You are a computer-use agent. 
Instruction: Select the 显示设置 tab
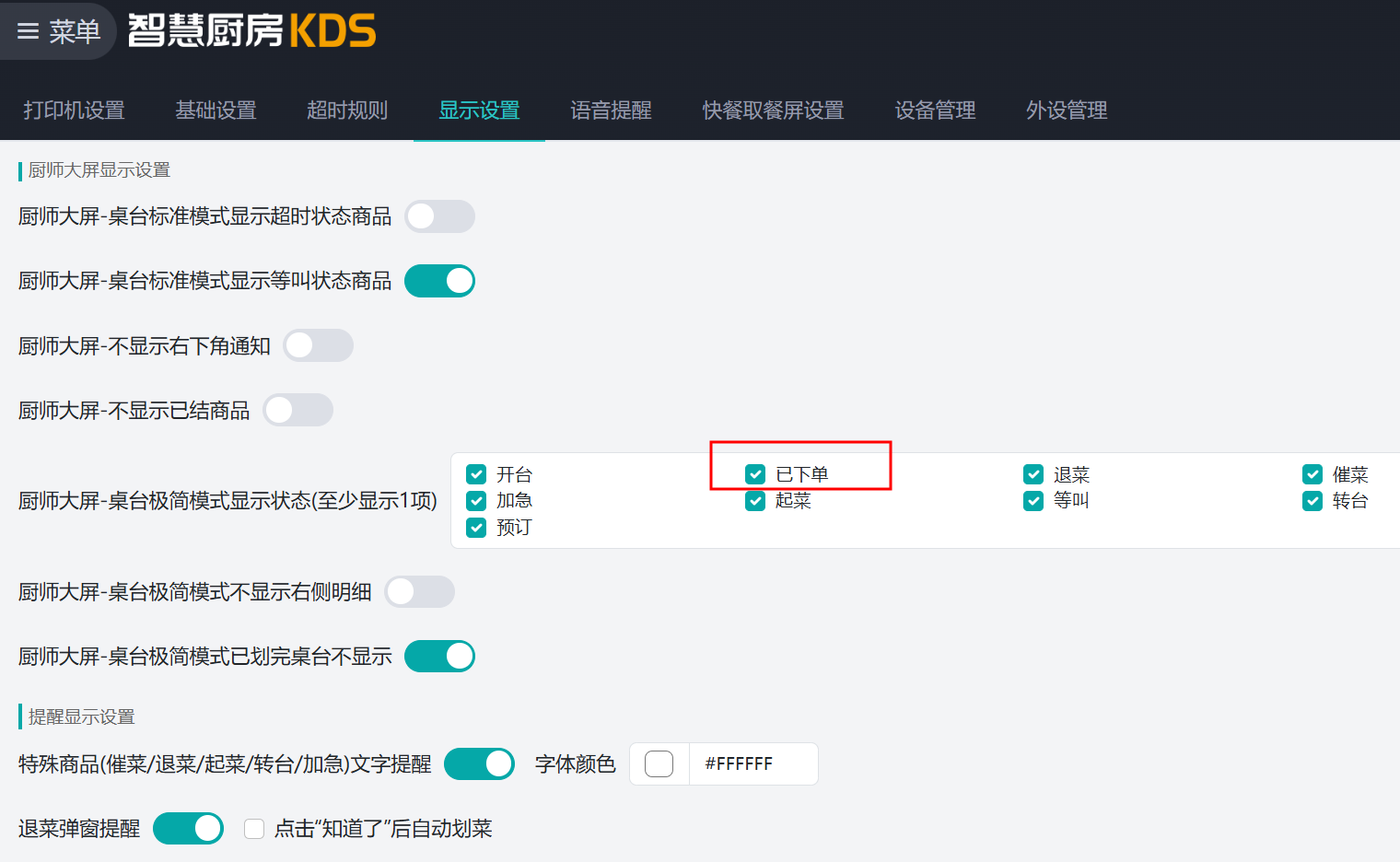479,111
